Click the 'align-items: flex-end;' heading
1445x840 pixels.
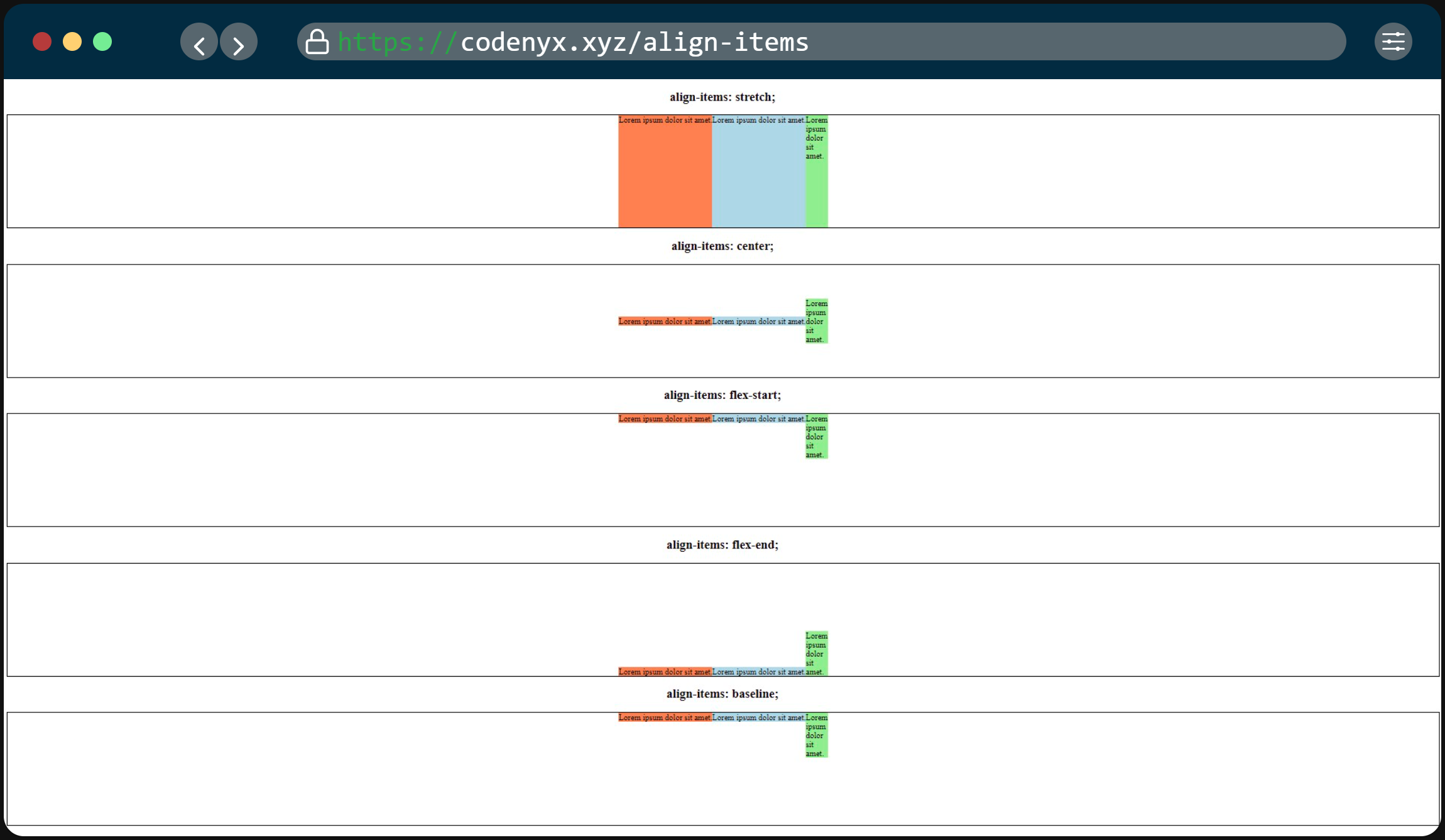pos(722,545)
